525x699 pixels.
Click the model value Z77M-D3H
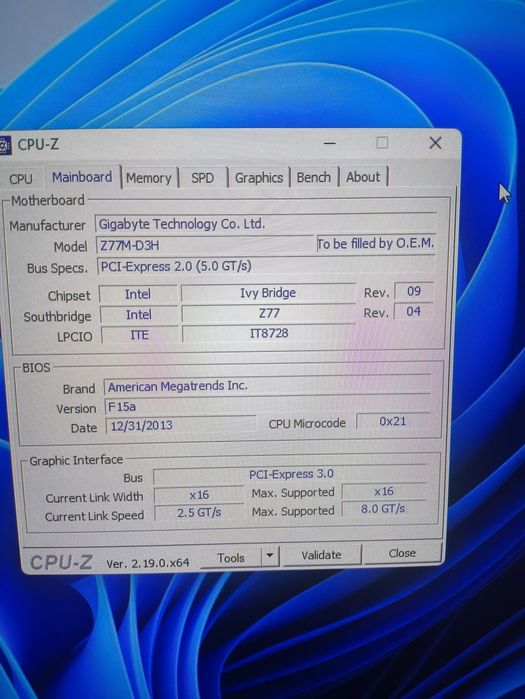tap(205, 245)
